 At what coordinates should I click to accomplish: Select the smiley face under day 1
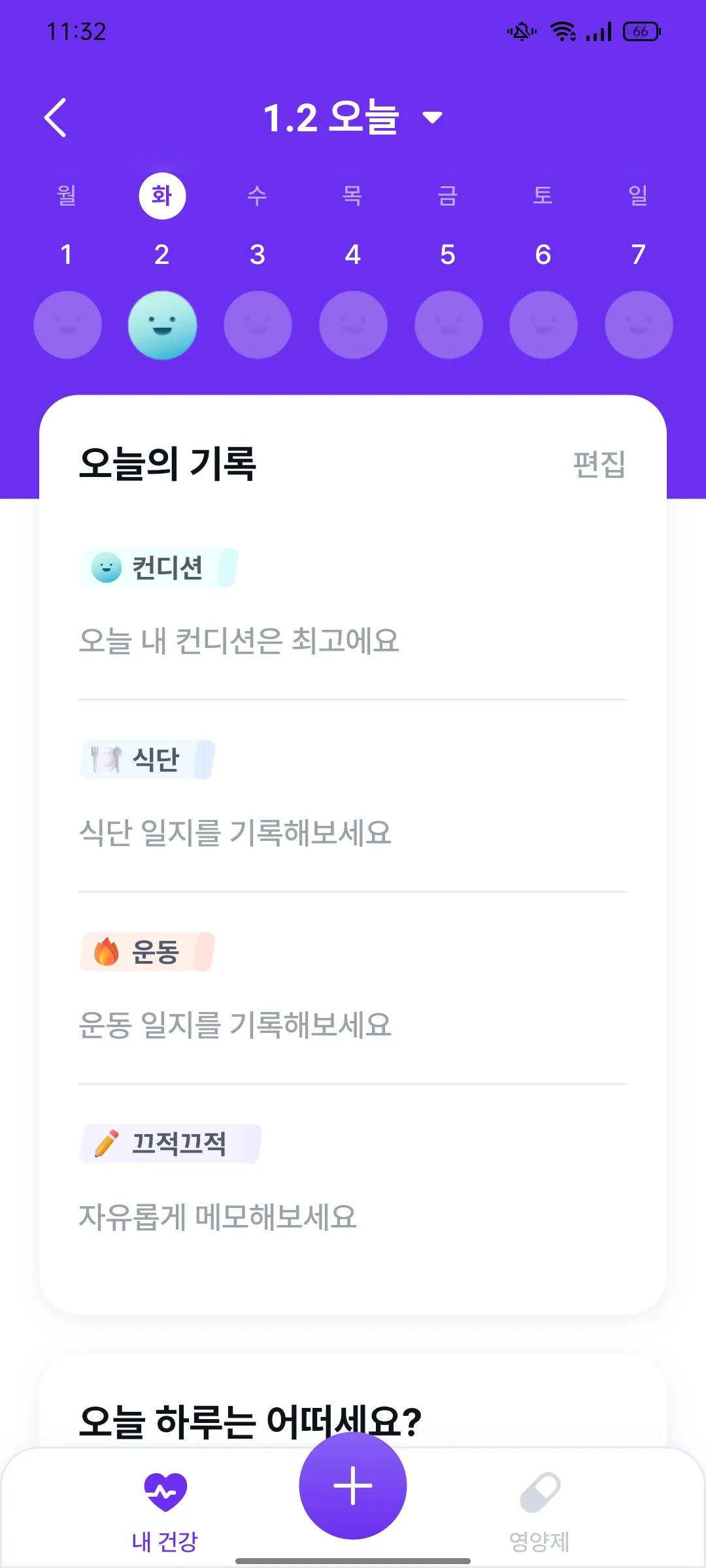(67, 325)
